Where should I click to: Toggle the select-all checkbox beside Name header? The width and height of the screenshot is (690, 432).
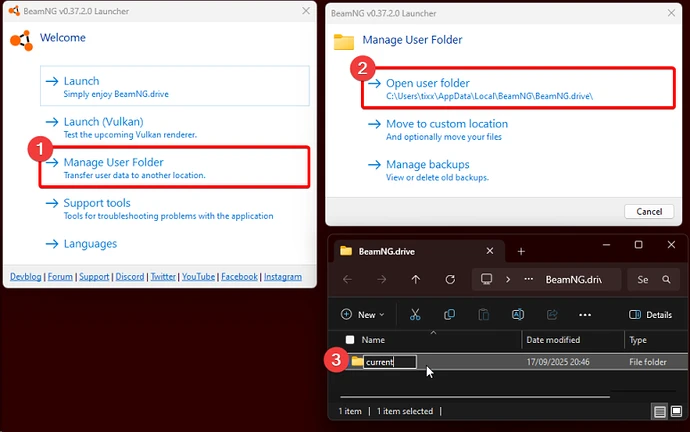click(x=349, y=340)
